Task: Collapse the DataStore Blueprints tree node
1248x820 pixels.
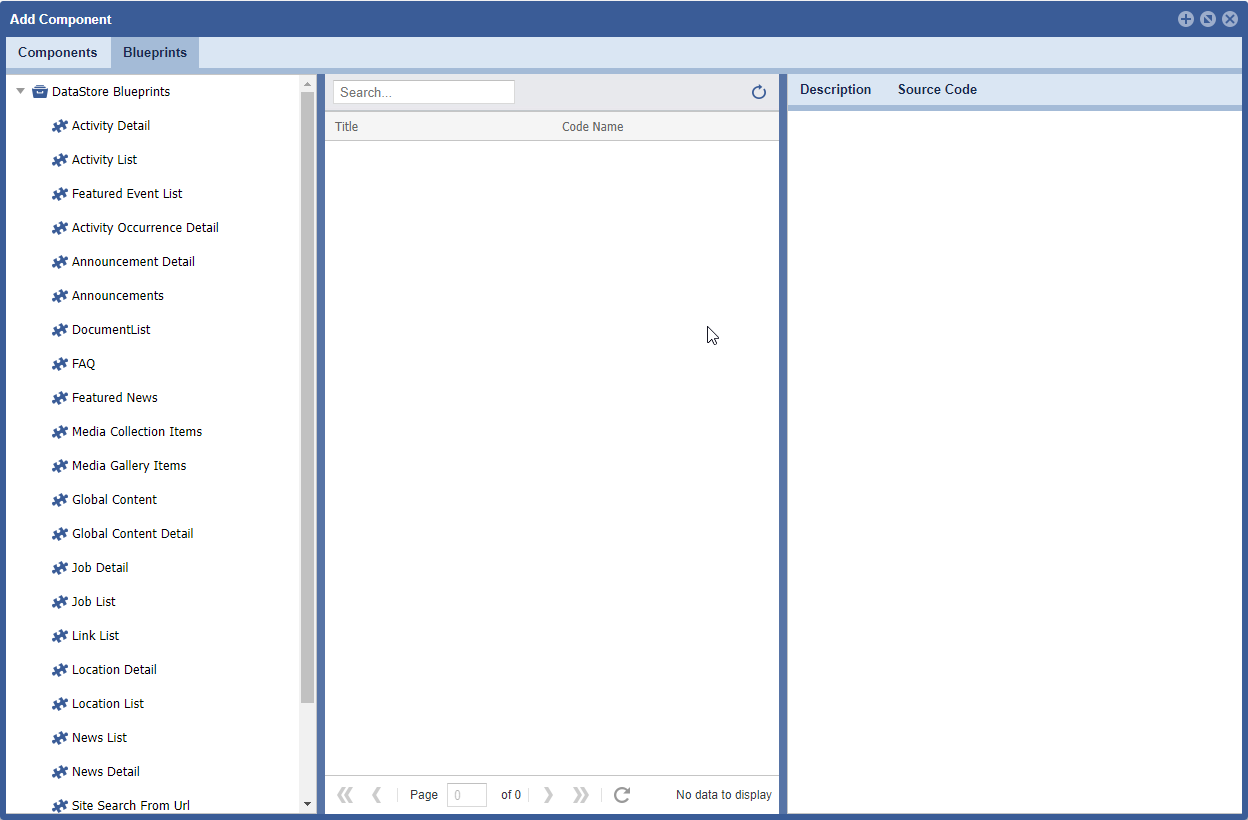Action: pyautogui.click(x=20, y=91)
